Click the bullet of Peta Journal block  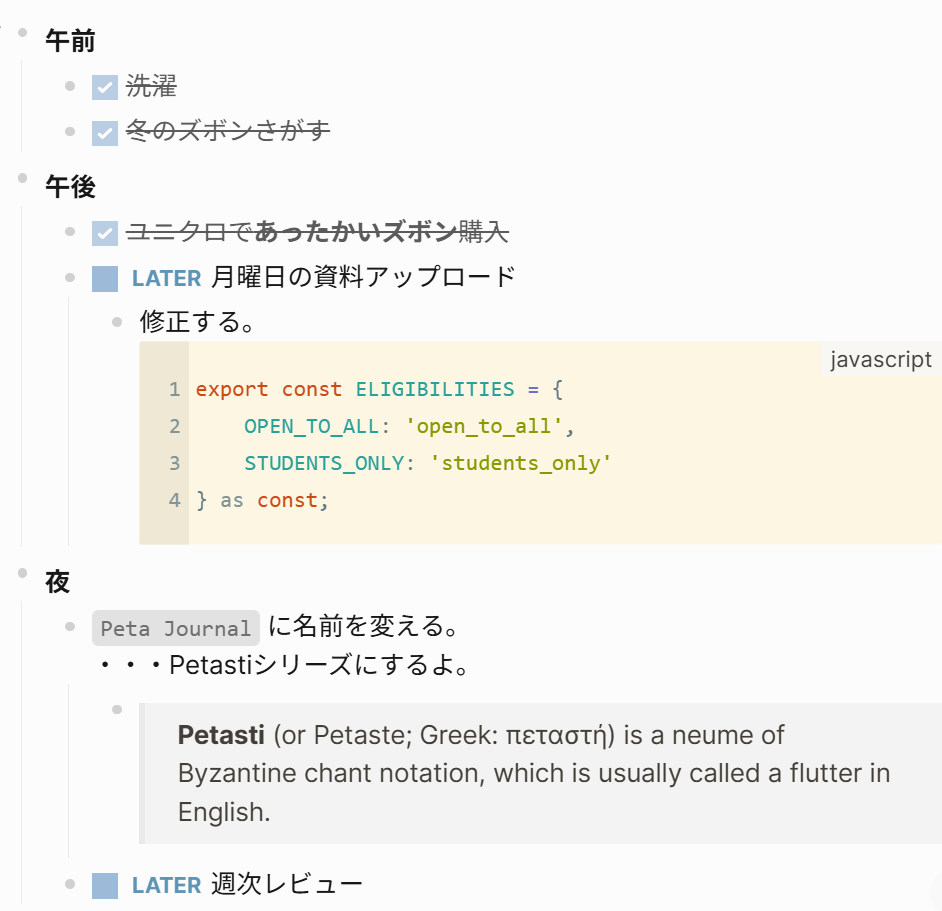(70, 627)
